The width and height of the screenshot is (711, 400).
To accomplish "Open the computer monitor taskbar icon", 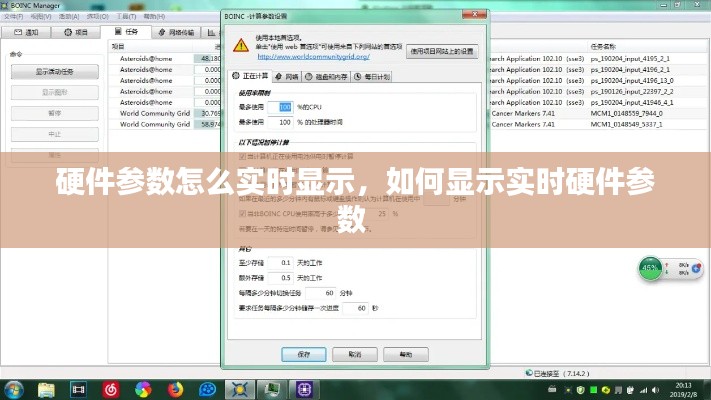I will (272, 390).
